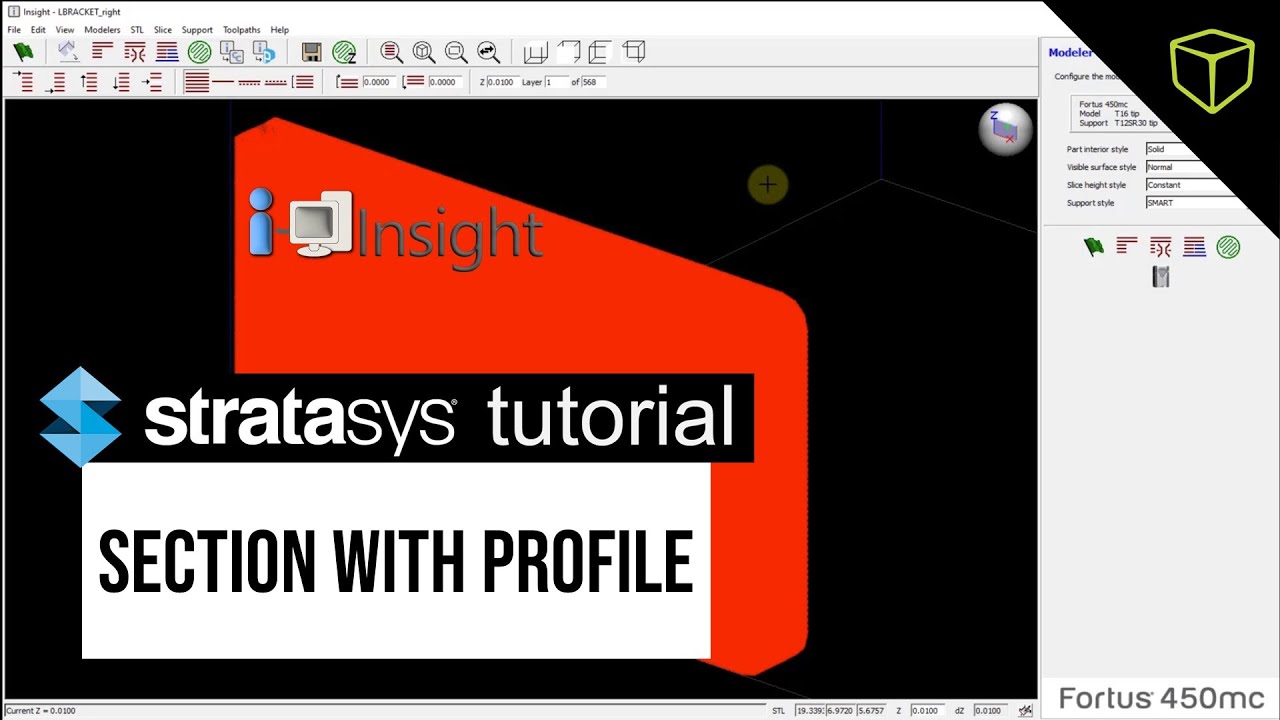Click the zoom window magnifier icon
The width and height of the screenshot is (1280, 720).
456,52
